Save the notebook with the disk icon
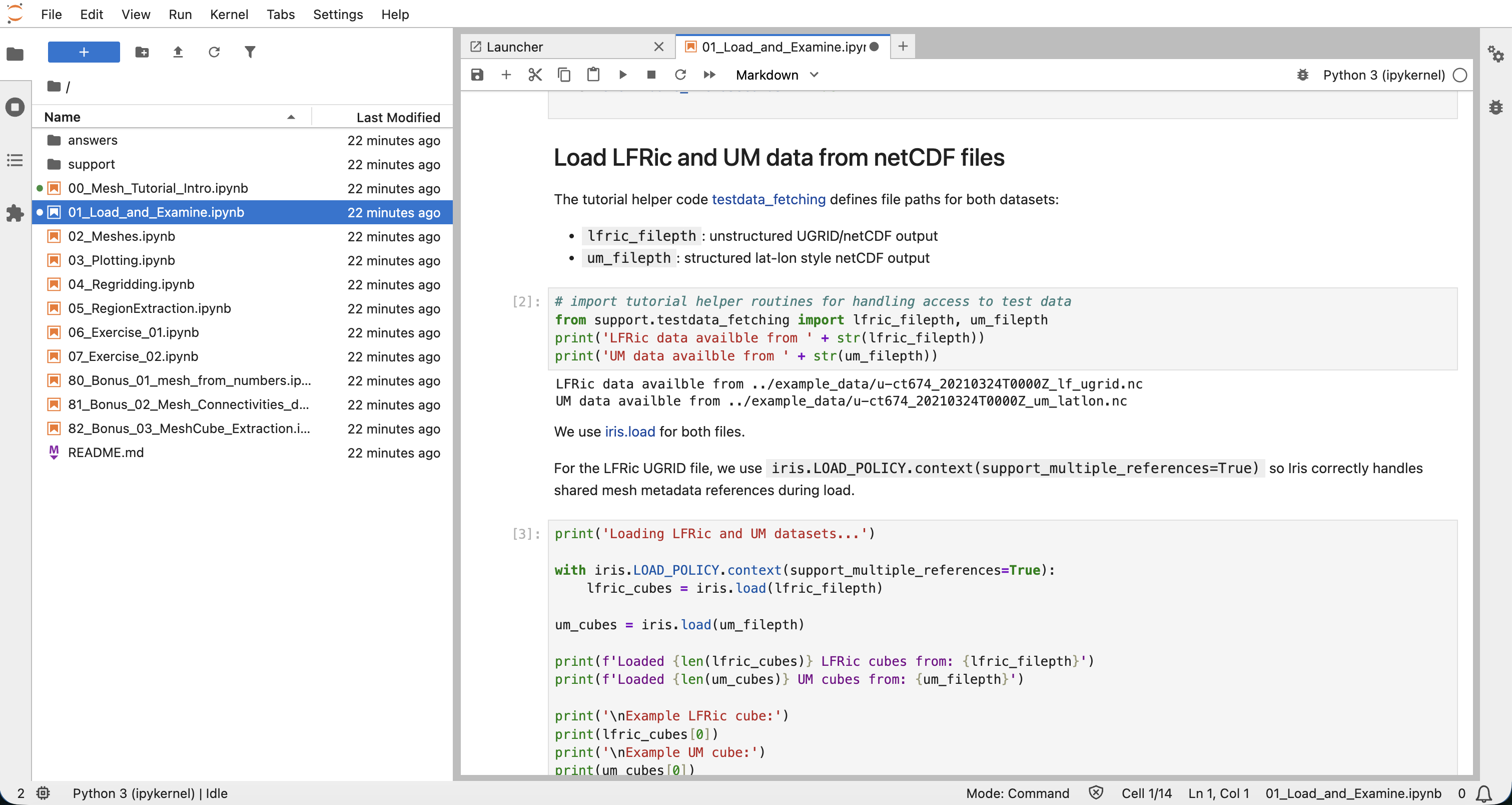Screen dimensions: 1512x805 click(477, 75)
